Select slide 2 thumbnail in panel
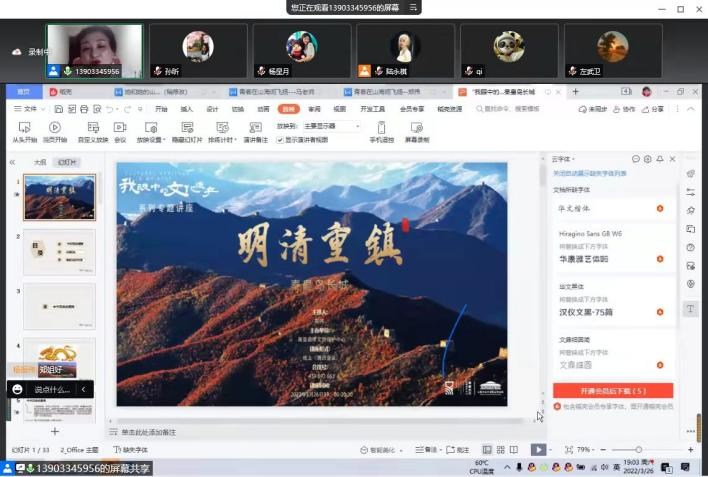The image size is (708, 477). (x=60, y=252)
